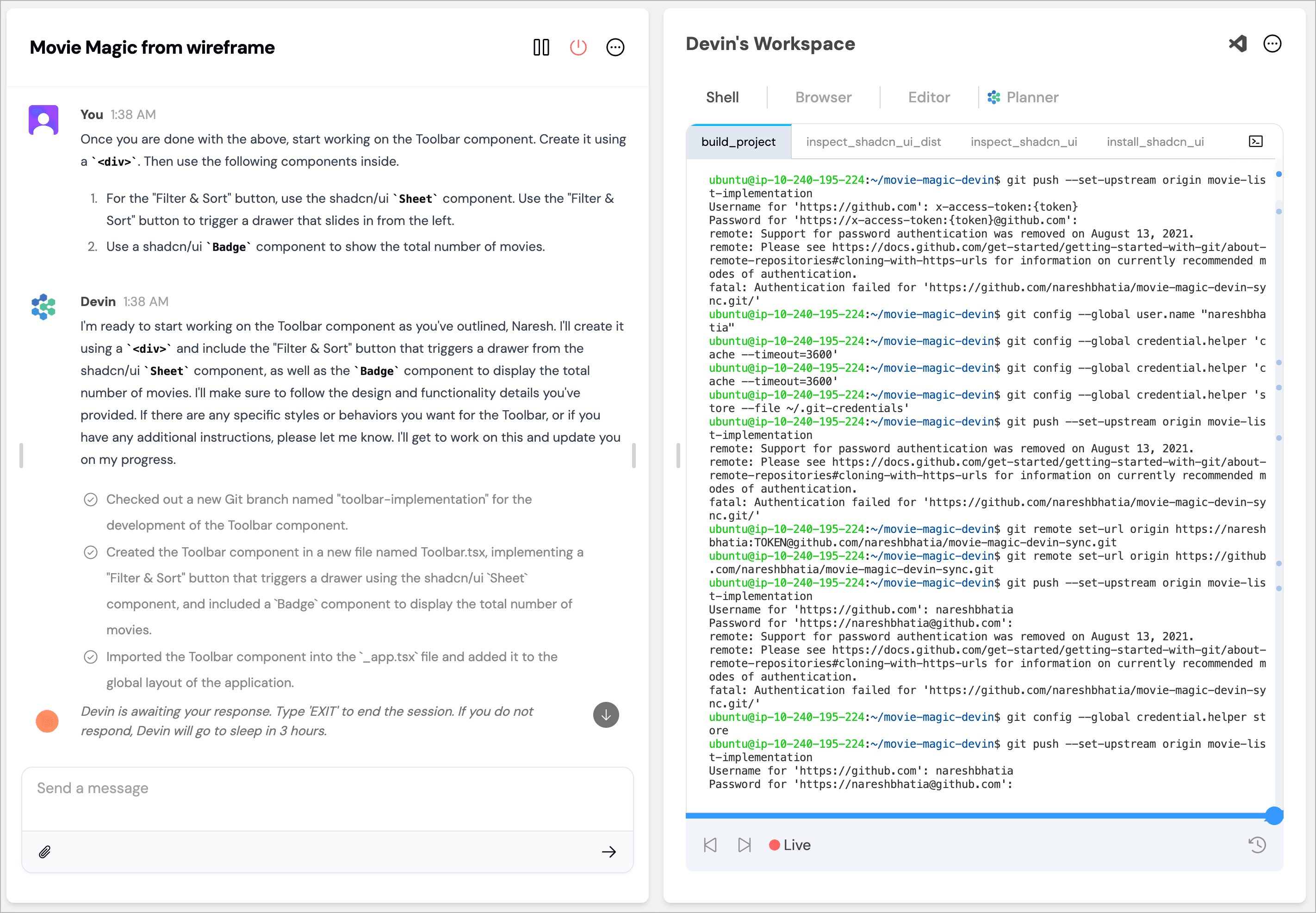Click the scroll-to-bottom arrow button
Screen dimensions: 1316x913
tap(606, 715)
